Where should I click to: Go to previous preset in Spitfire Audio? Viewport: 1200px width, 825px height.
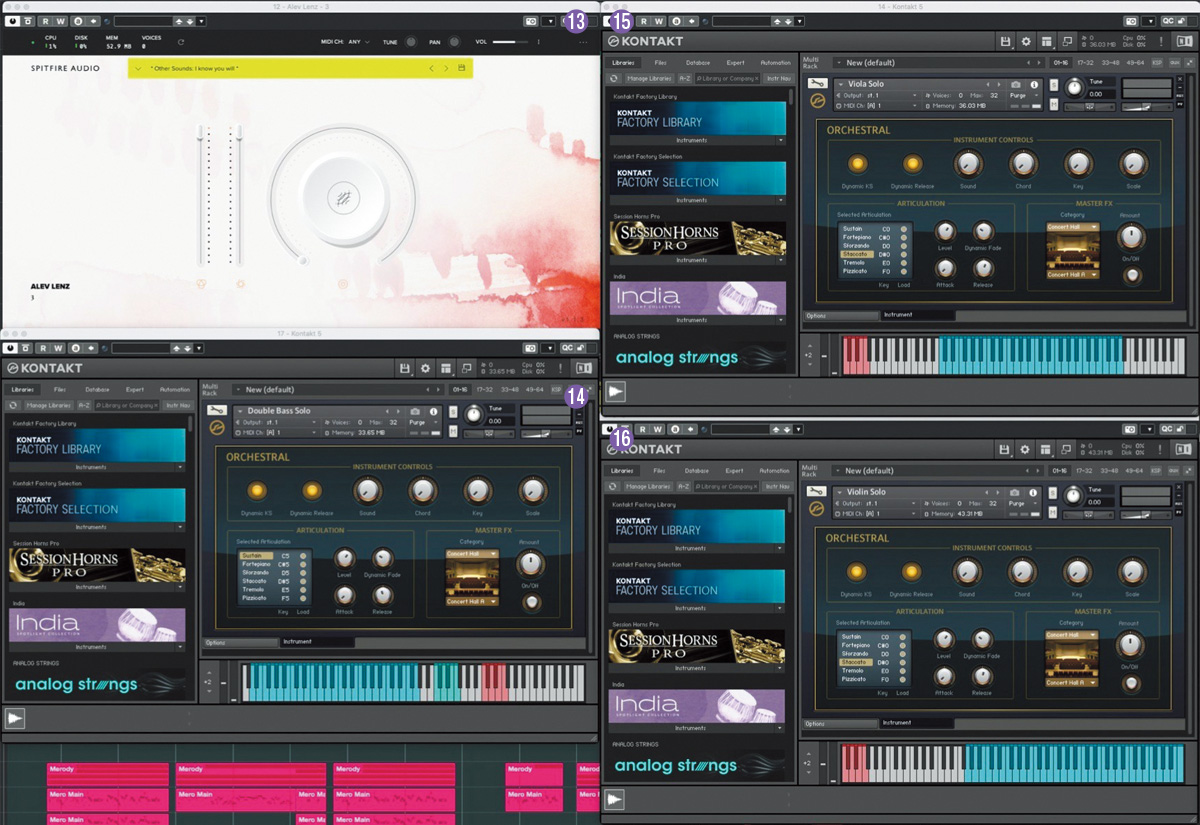pos(431,68)
